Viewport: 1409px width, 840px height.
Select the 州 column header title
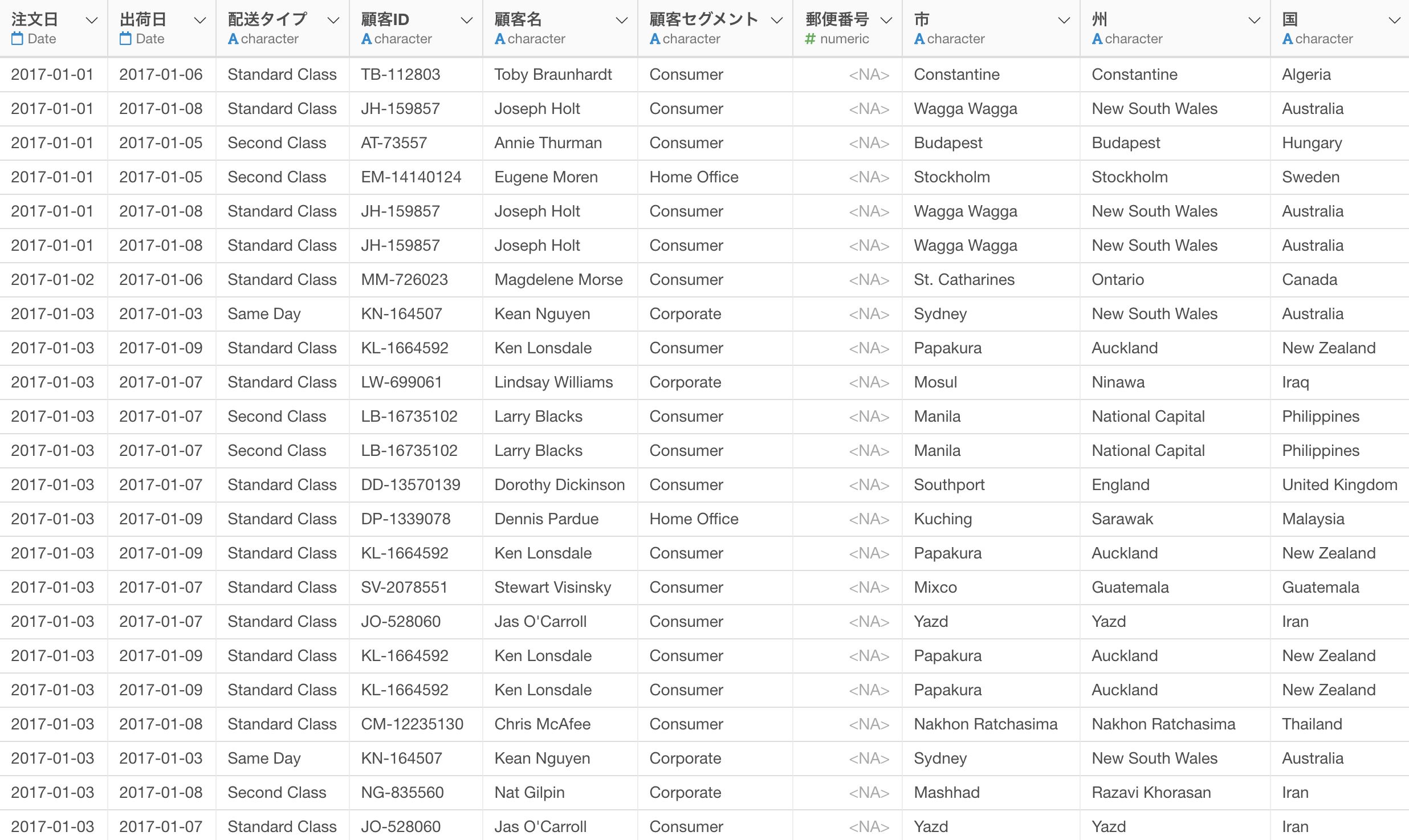tap(1099, 19)
